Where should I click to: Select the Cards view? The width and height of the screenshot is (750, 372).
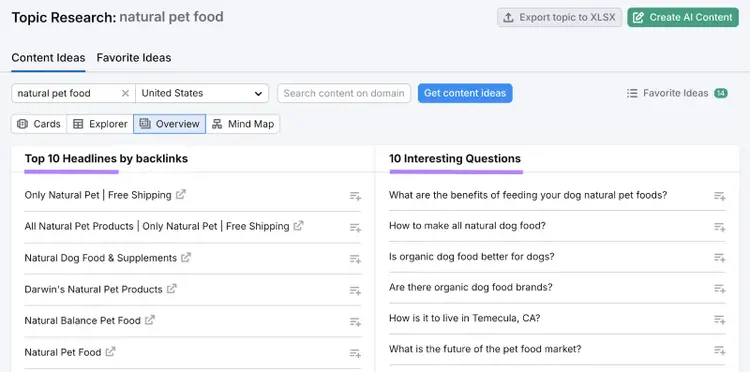tap(39, 124)
